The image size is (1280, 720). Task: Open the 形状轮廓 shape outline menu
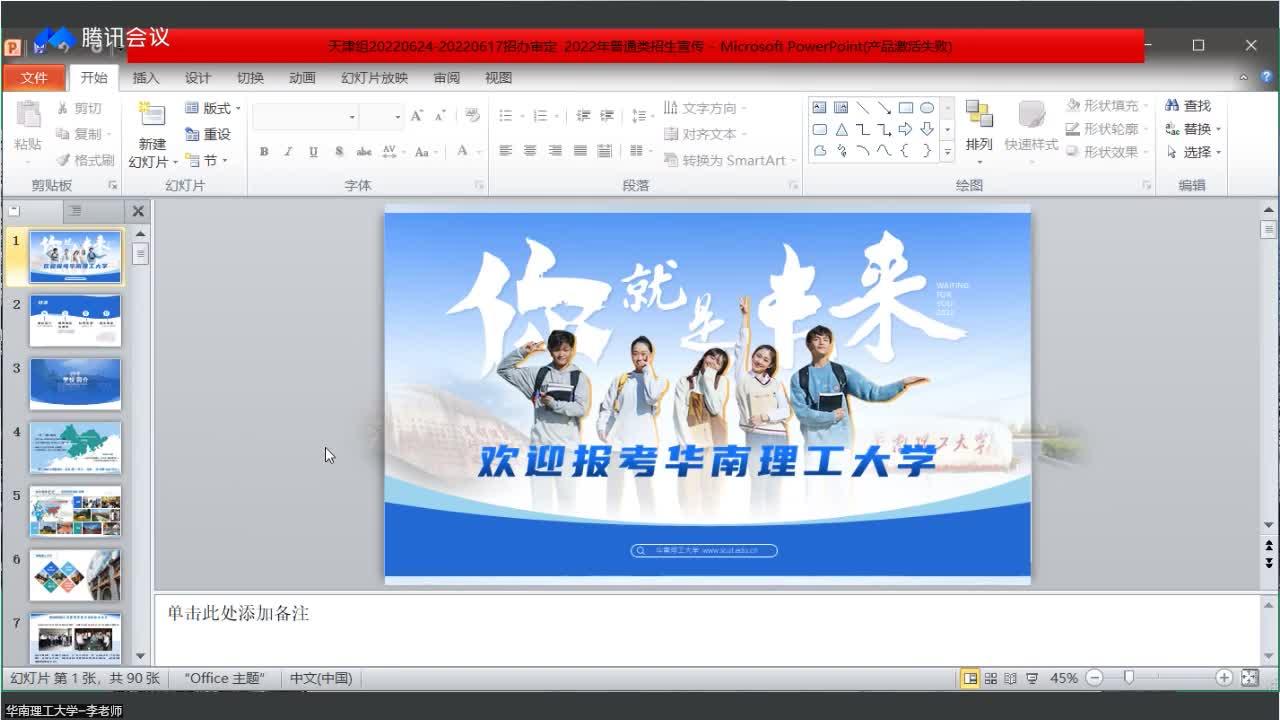[x=1105, y=129]
